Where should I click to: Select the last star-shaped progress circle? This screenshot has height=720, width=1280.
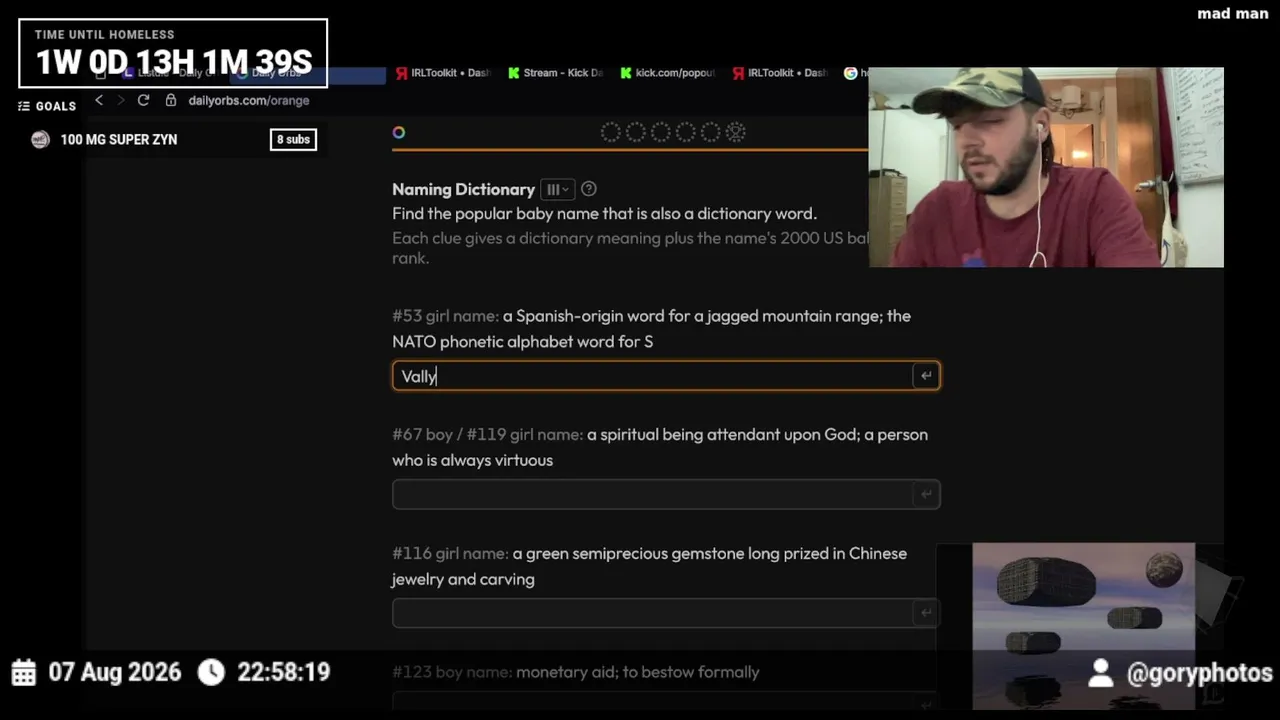735,132
